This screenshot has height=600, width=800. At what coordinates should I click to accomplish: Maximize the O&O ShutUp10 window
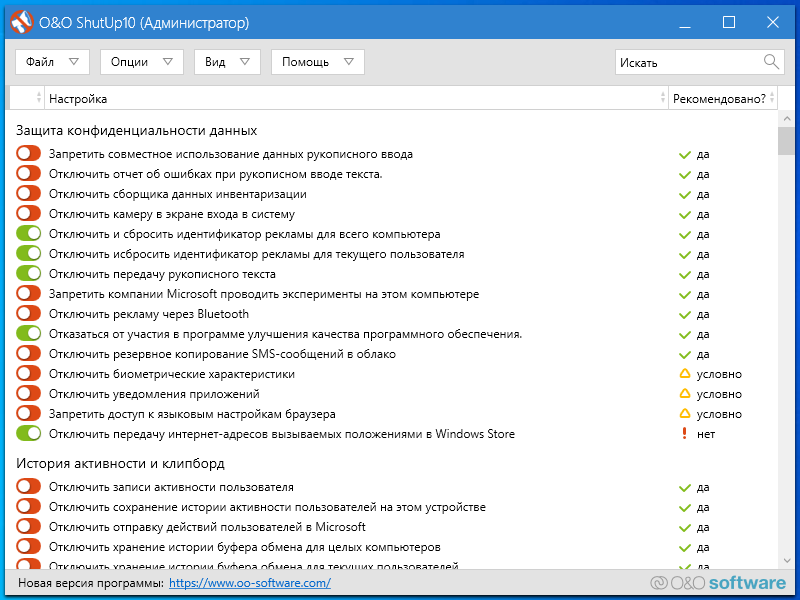[x=729, y=22]
